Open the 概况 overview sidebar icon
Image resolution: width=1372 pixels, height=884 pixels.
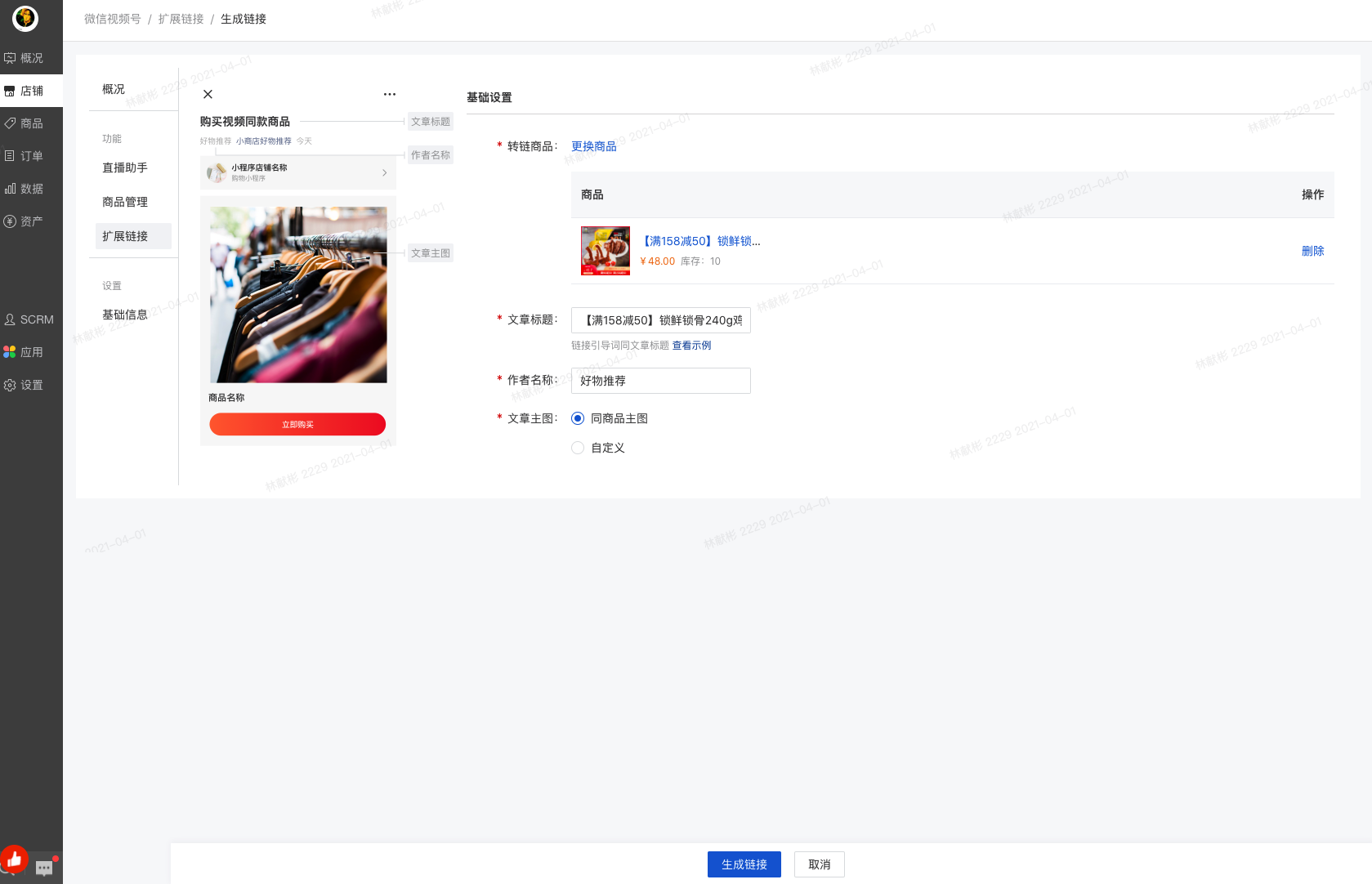coord(11,58)
